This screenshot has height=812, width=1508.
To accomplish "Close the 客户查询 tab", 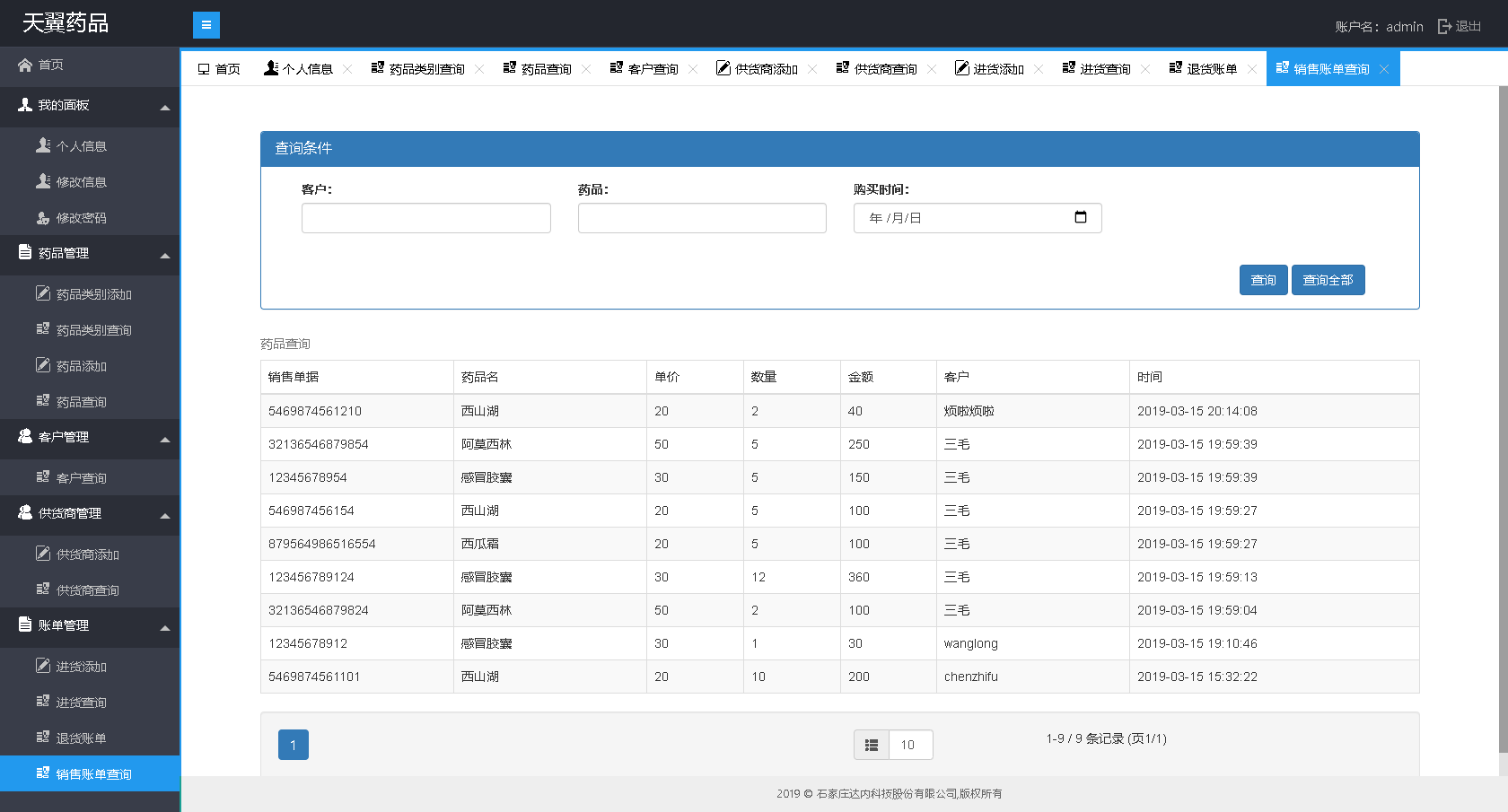I will coord(693,69).
